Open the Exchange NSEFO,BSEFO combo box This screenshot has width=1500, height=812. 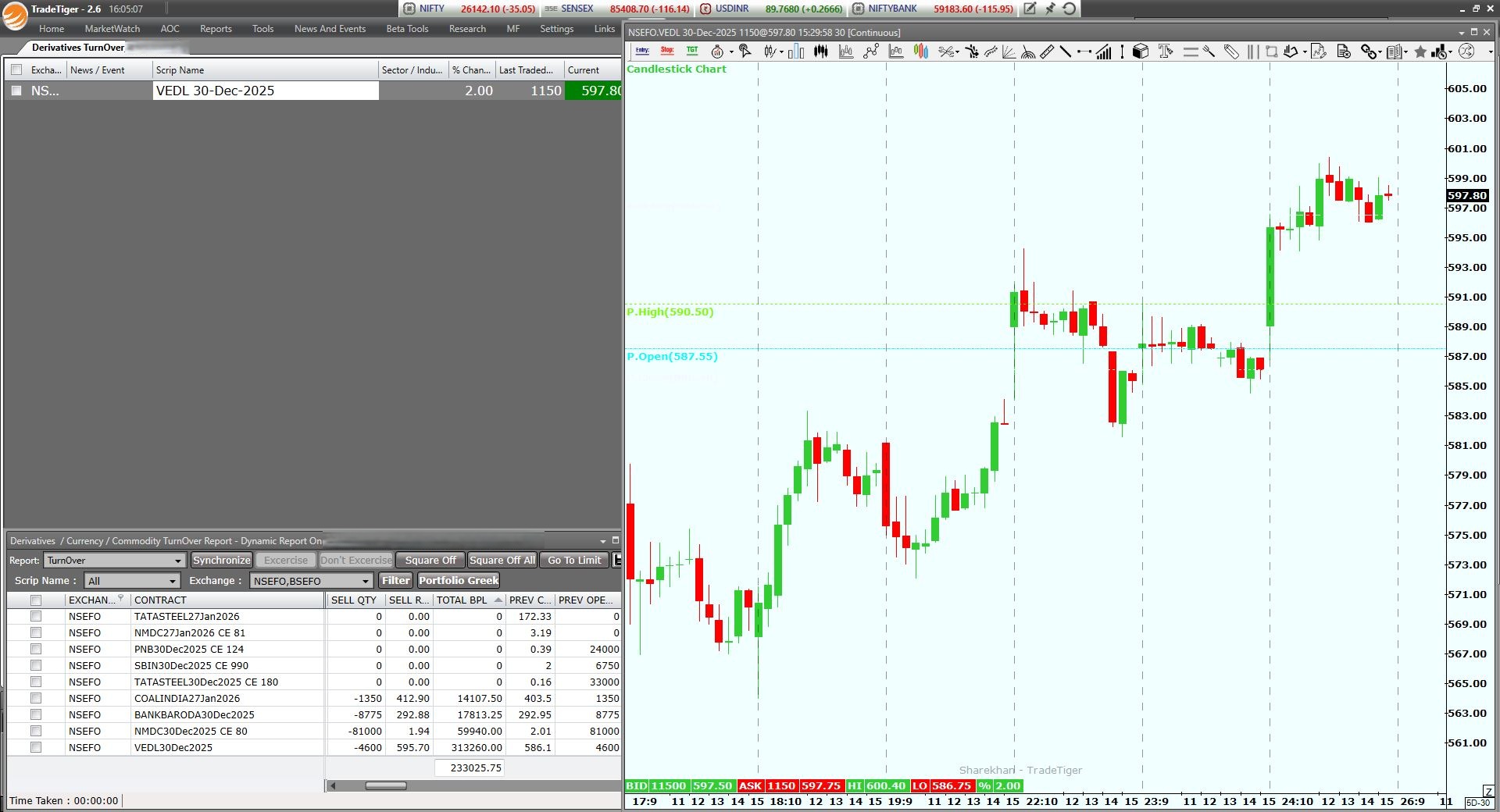(x=365, y=581)
